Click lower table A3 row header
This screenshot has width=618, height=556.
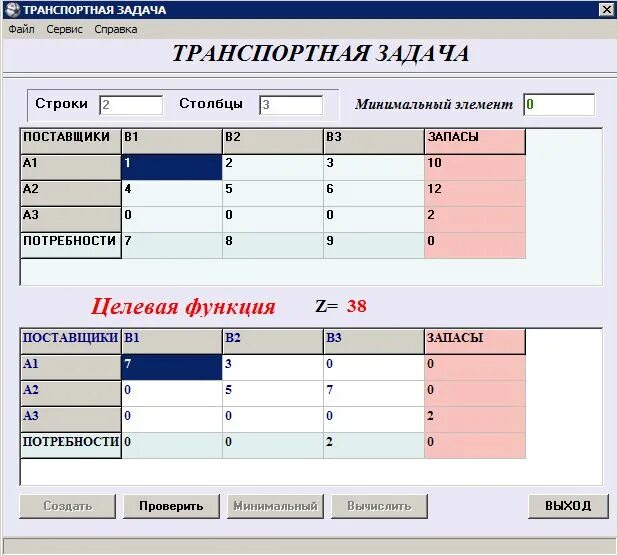(x=71, y=420)
